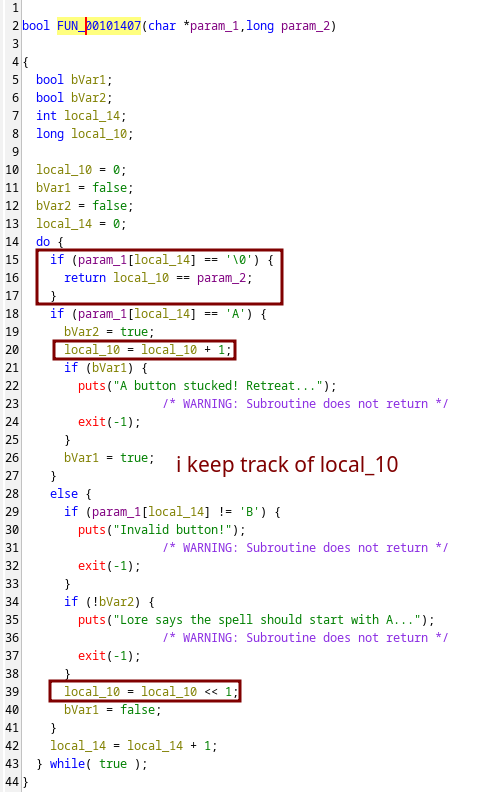Viewport: 492px width, 792px height.
Task: Click the puts call with 'A button stucked'
Action: [x=207, y=386]
